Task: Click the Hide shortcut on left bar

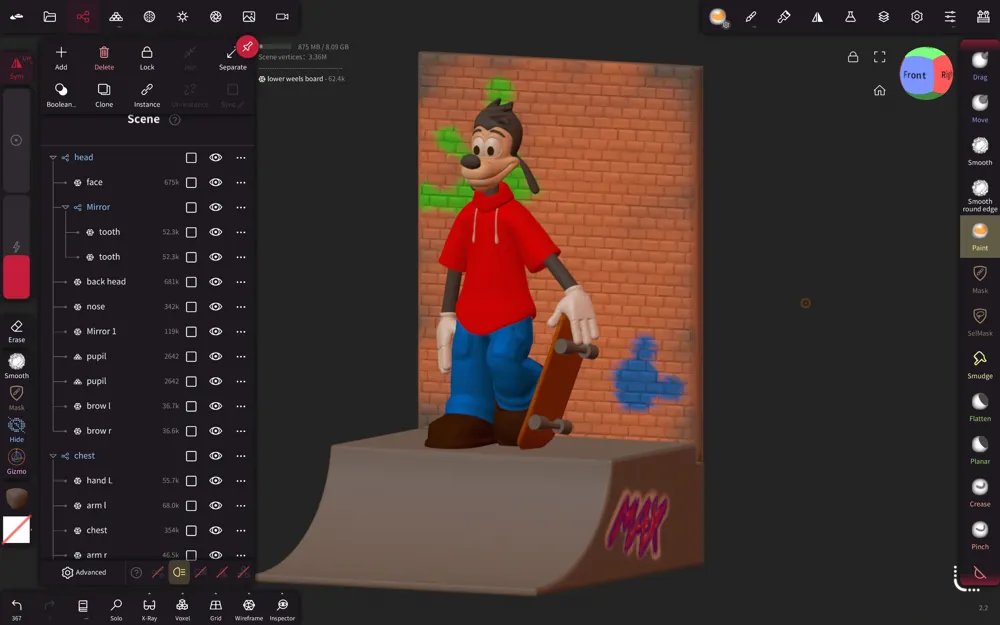Action: coord(17,430)
